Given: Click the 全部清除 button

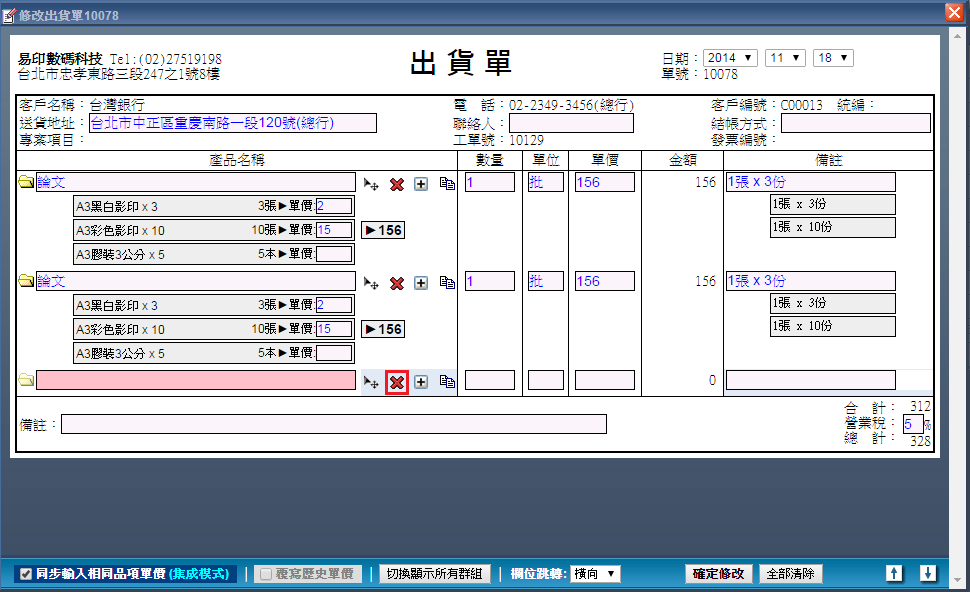Looking at the screenshot, I should click(x=791, y=574).
